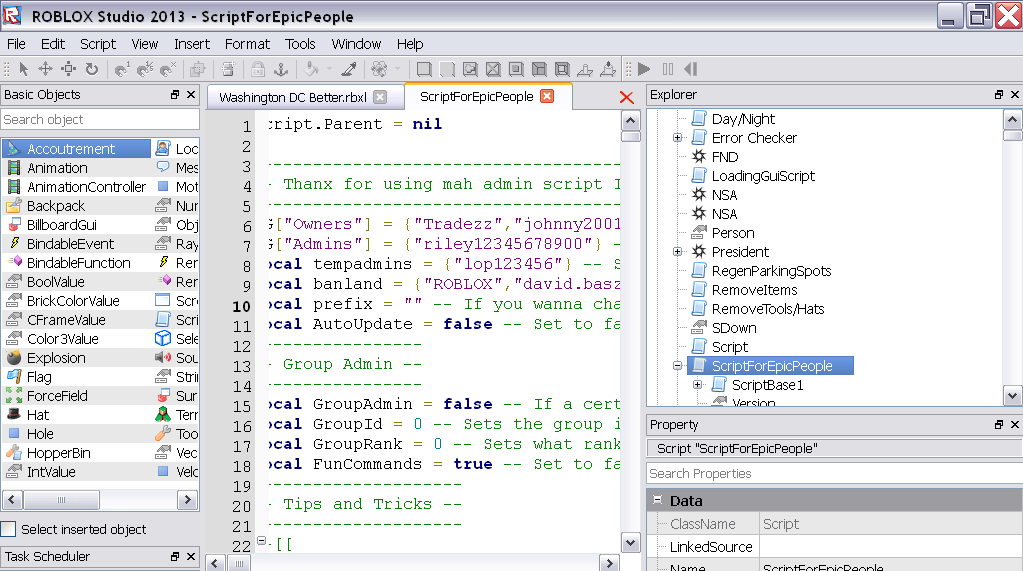1023x571 pixels.
Task: Close the ScriptForEpicPeople tab
Action: [547, 96]
